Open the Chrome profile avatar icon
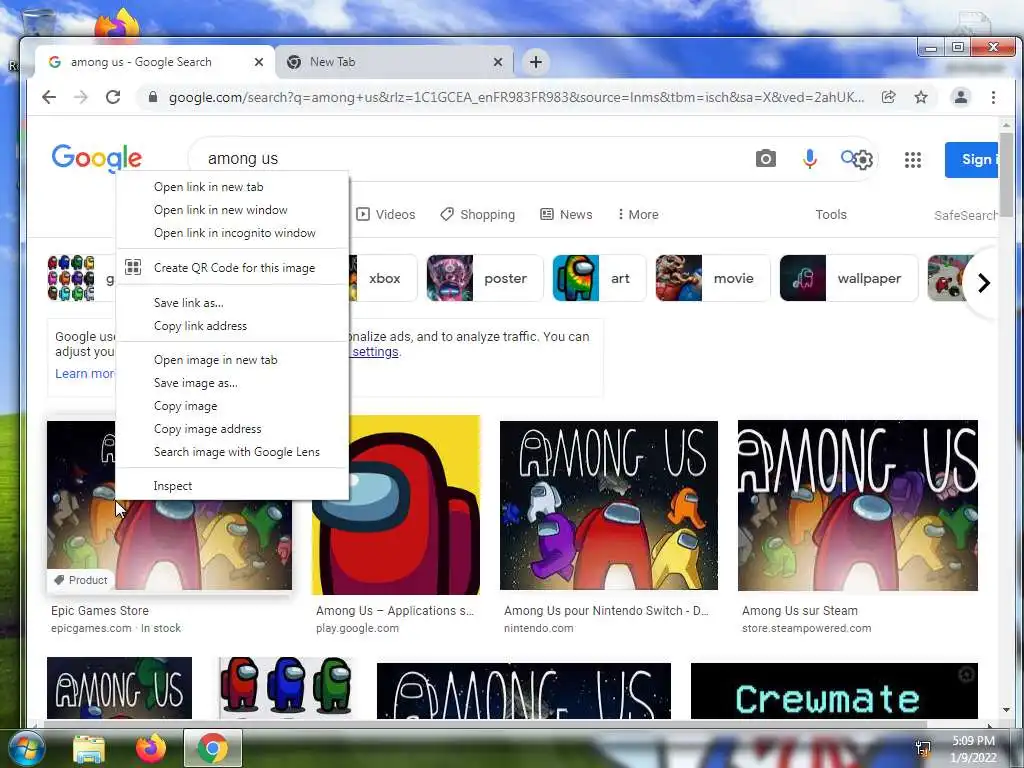Image resolution: width=1024 pixels, height=768 pixels. [x=961, y=97]
